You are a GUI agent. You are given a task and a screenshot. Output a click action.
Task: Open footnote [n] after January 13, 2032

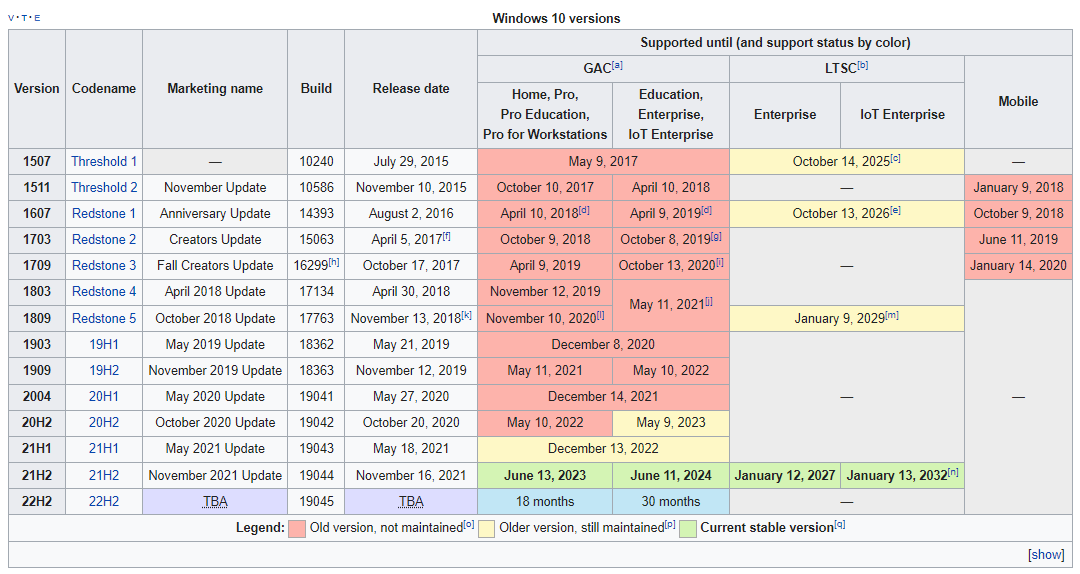[x=953, y=473]
